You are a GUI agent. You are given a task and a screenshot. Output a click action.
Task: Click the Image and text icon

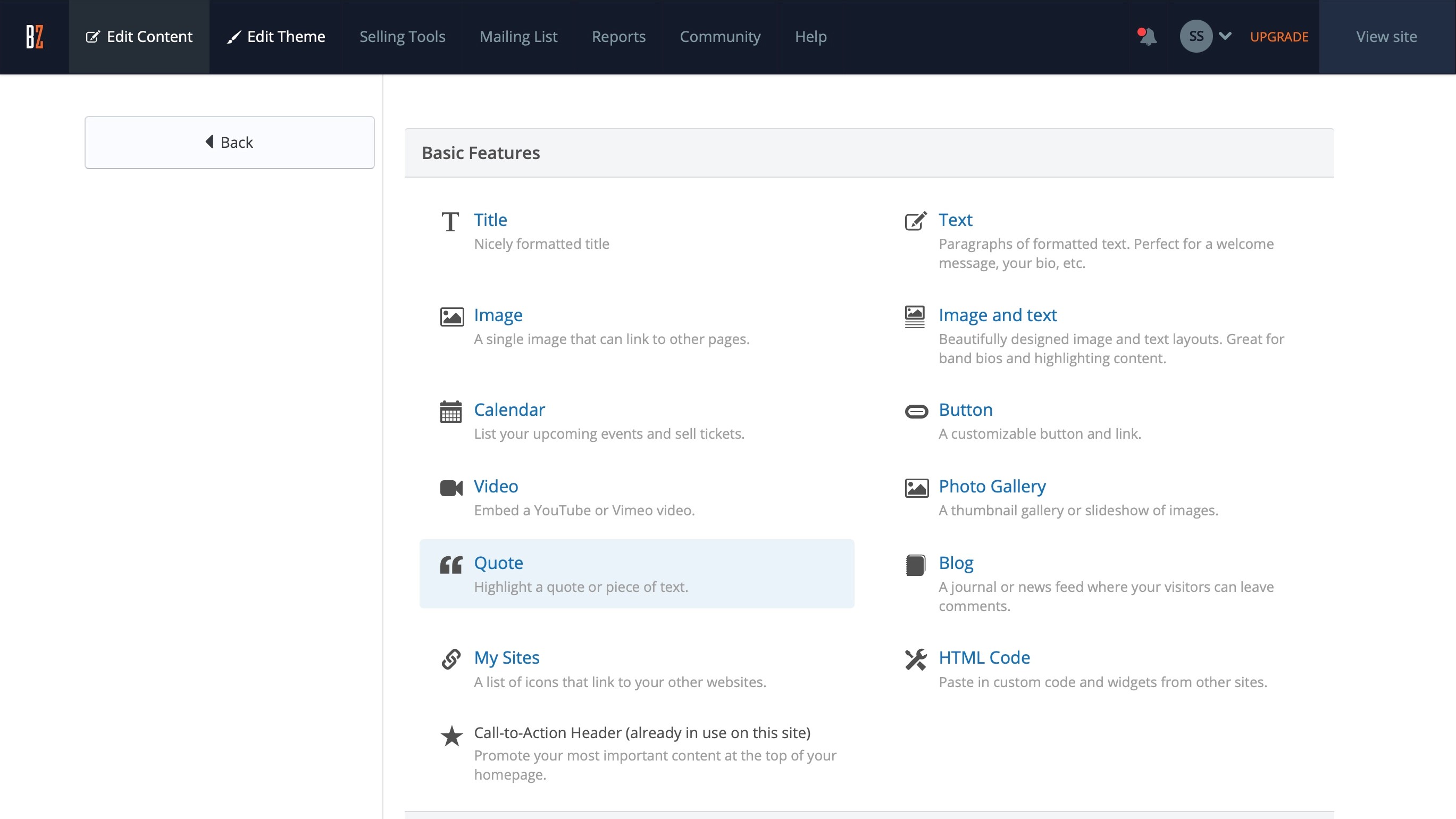coord(915,316)
